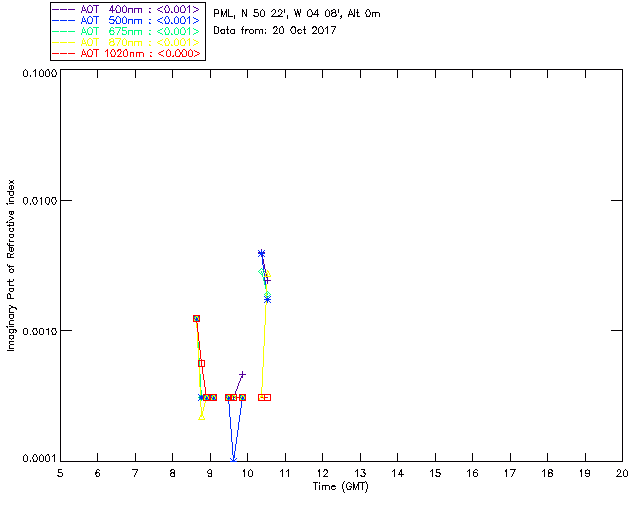Click the 0.0001 y-axis tick label
640x512 pixels.
pos(39,459)
